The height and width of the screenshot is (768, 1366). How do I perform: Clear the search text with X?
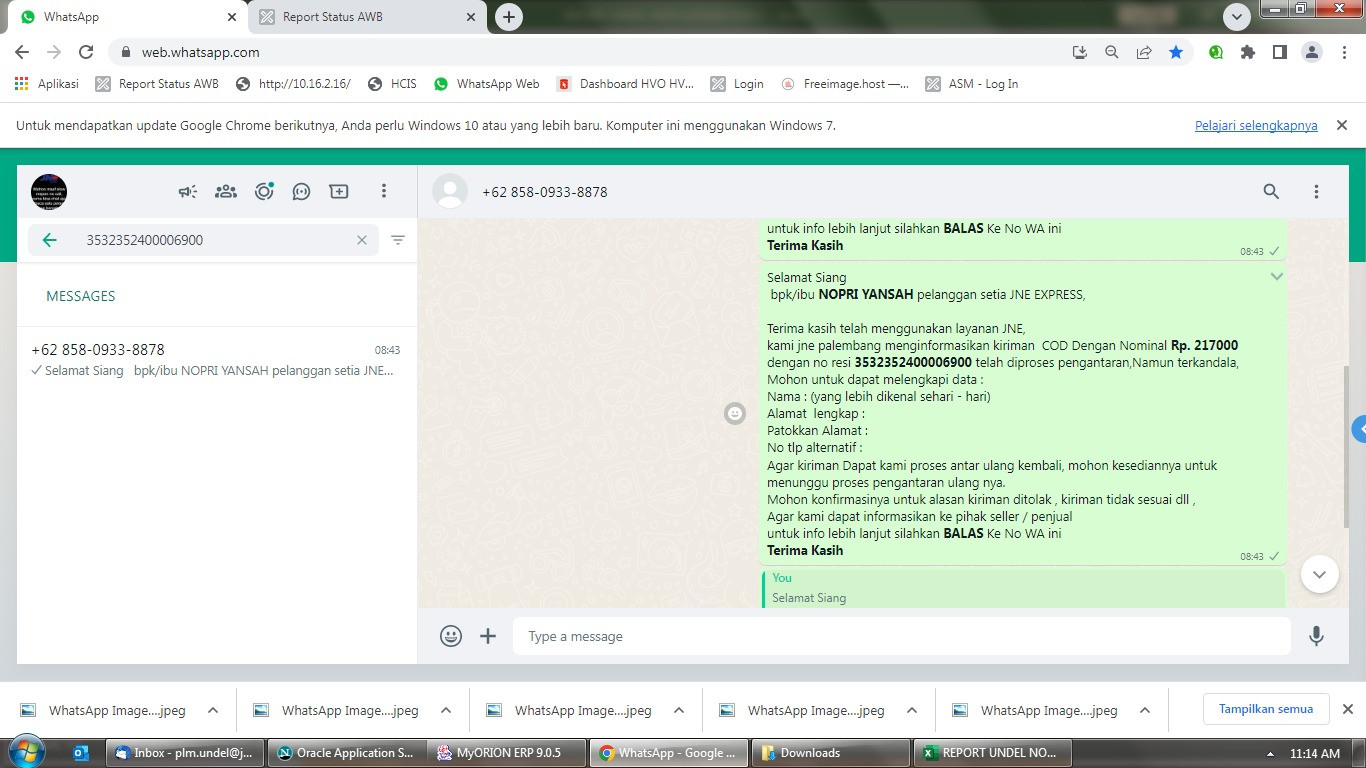click(x=362, y=240)
